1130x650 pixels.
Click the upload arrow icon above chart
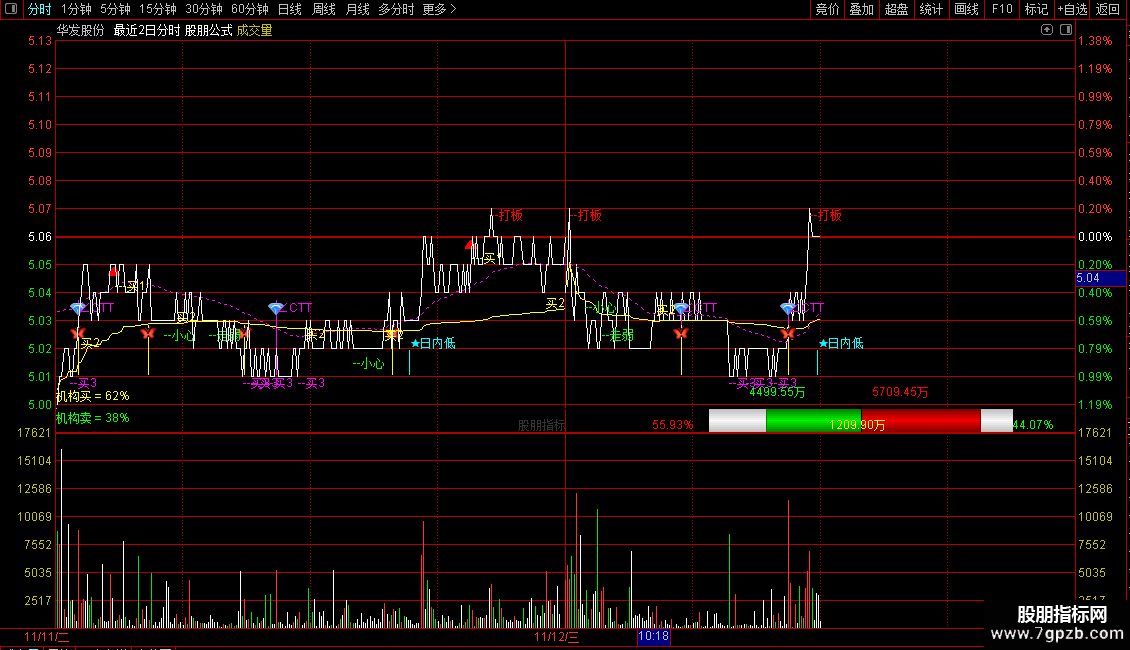pyautogui.click(x=1046, y=30)
